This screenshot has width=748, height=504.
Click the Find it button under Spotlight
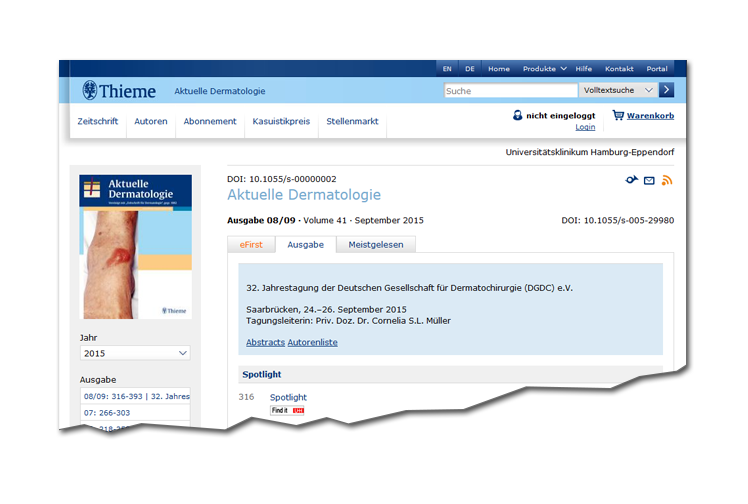(287, 411)
